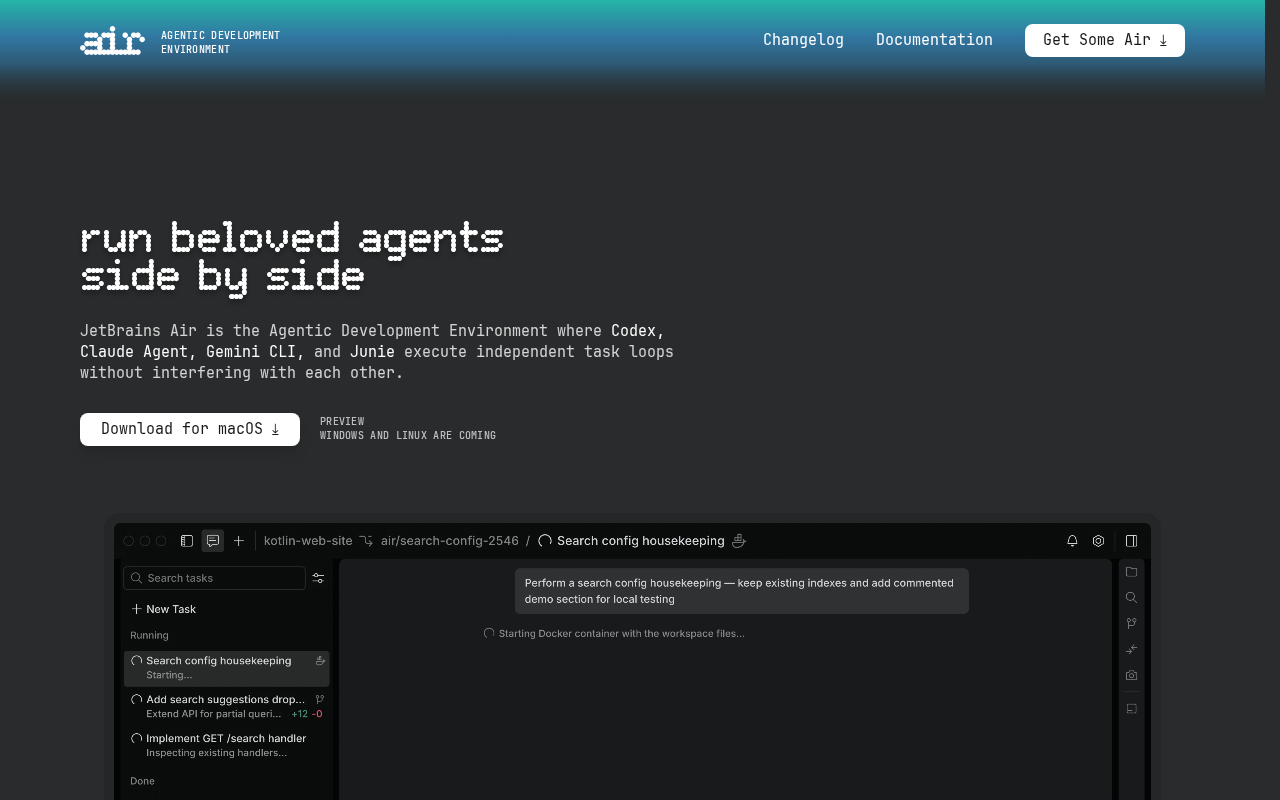
Task: Toggle the right sidebar panel icon
Action: click(x=1131, y=541)
